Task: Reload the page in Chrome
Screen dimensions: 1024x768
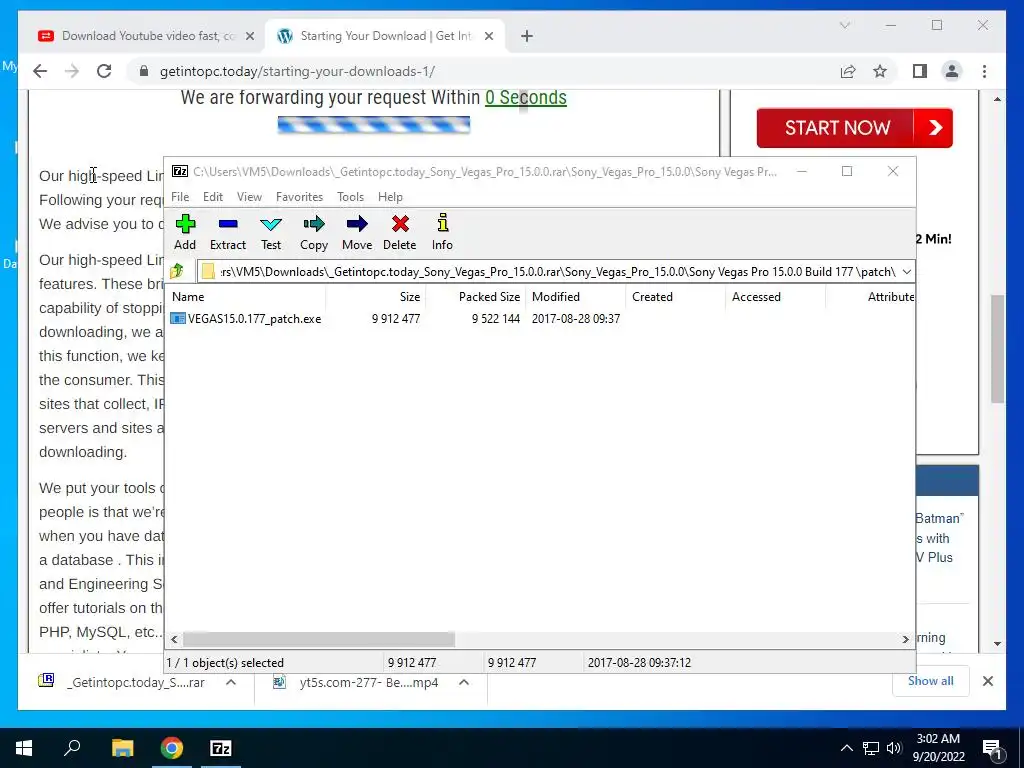Action: click(x=104, y=71)
